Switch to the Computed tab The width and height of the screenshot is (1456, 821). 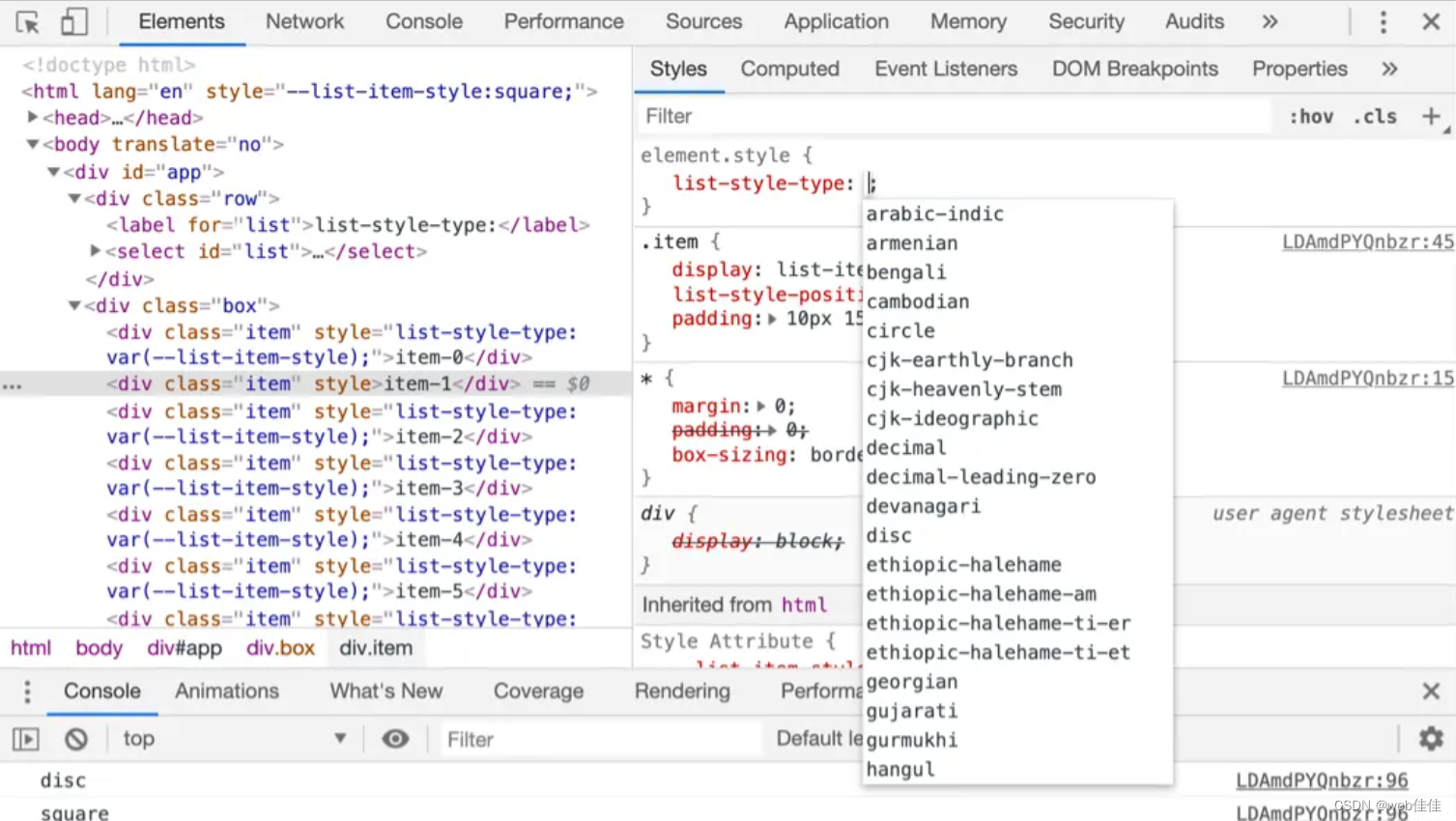click(x=789, y=69)
